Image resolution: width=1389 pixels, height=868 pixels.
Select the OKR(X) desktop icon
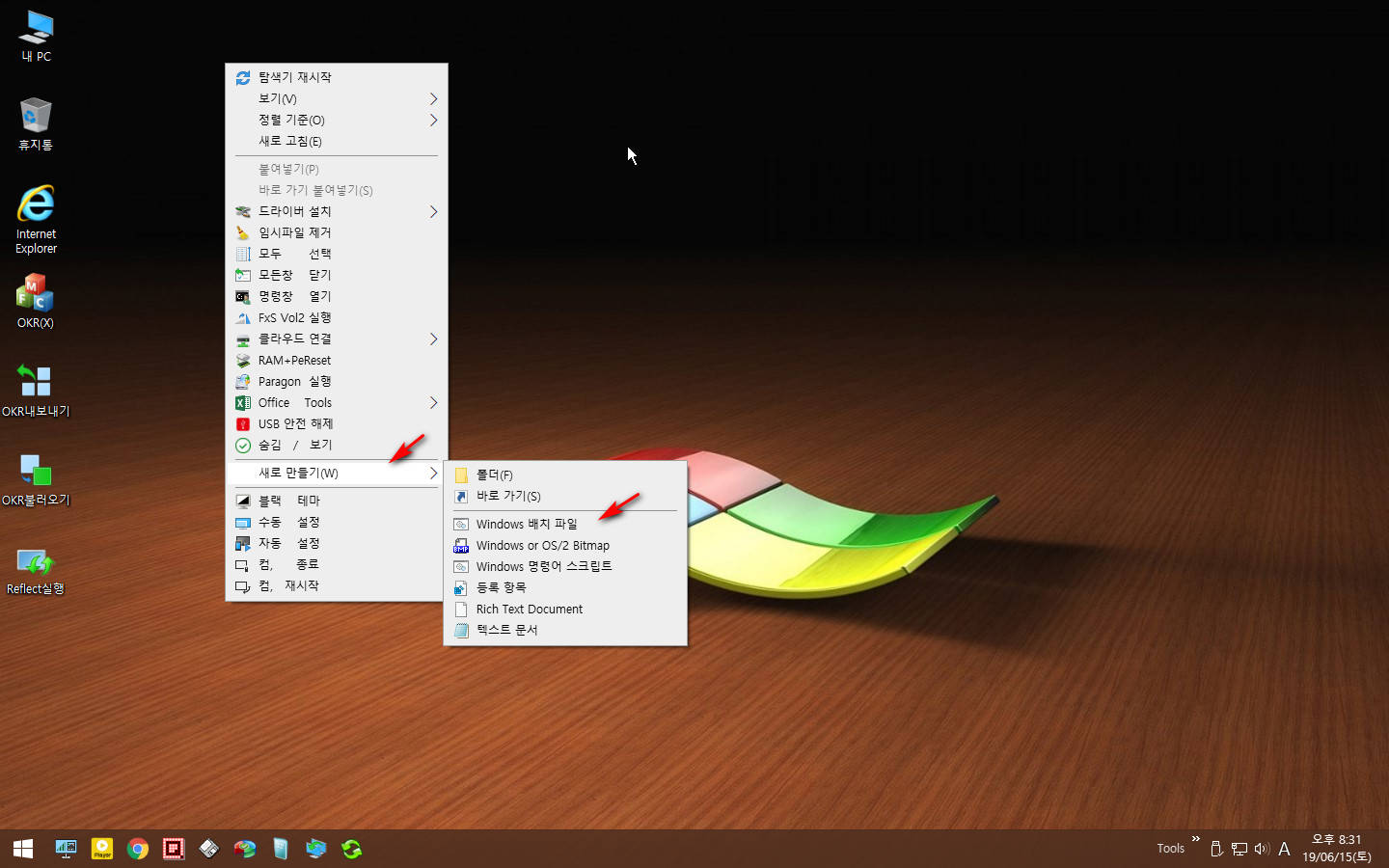pyautogui.click(x=36, y=301)
